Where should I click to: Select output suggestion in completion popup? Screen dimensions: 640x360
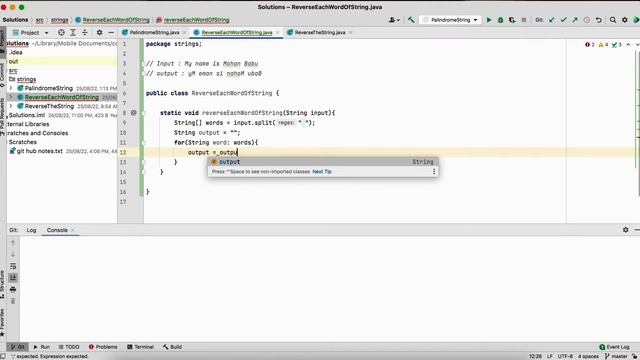323,162
